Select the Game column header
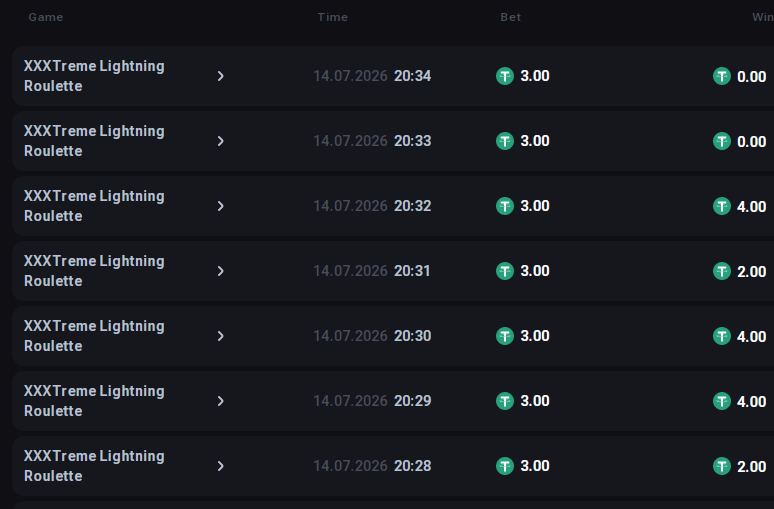The image size is (774, 509). pos(46,17)
